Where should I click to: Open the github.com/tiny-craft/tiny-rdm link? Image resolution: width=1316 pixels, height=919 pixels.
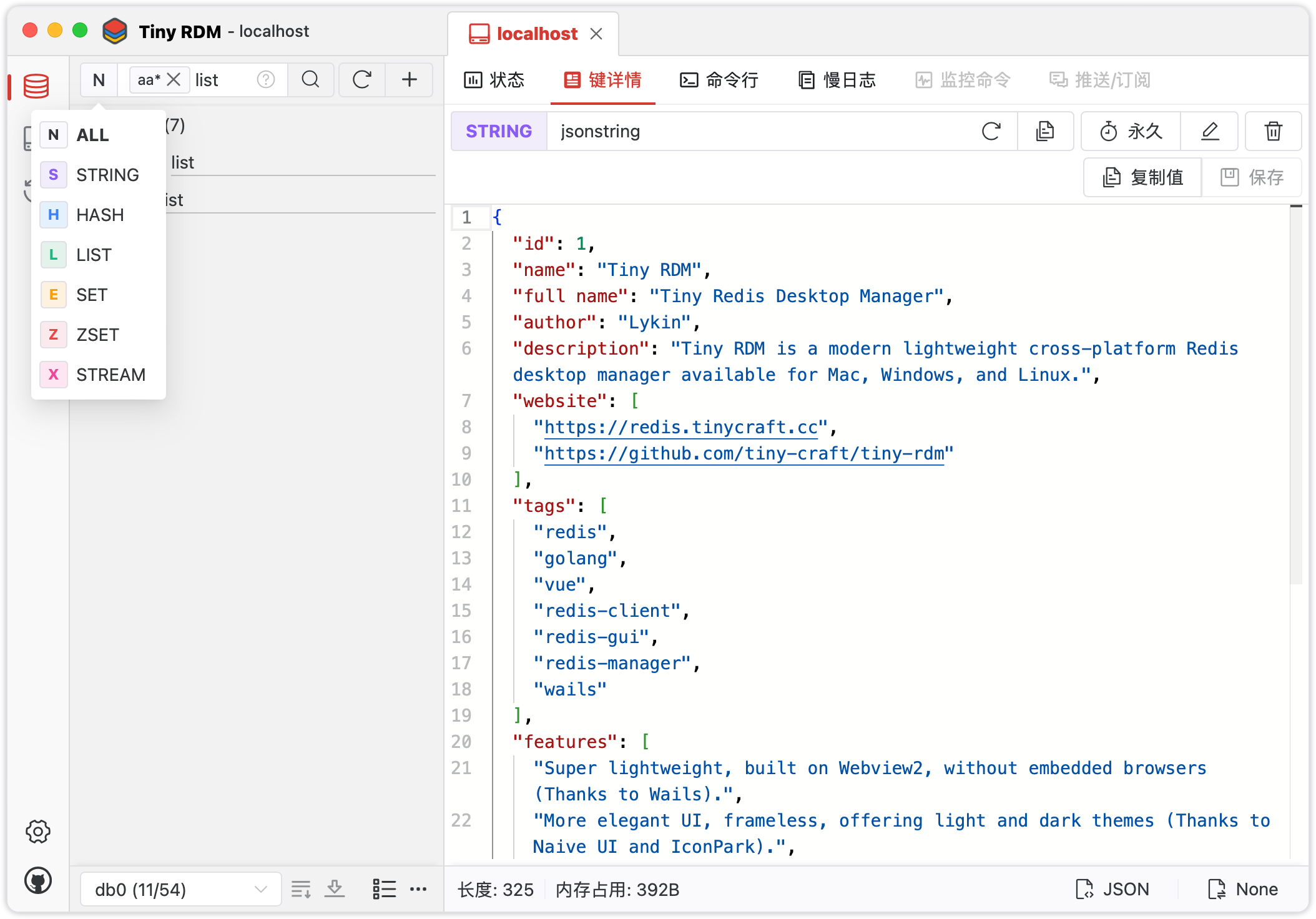(744, 453)
